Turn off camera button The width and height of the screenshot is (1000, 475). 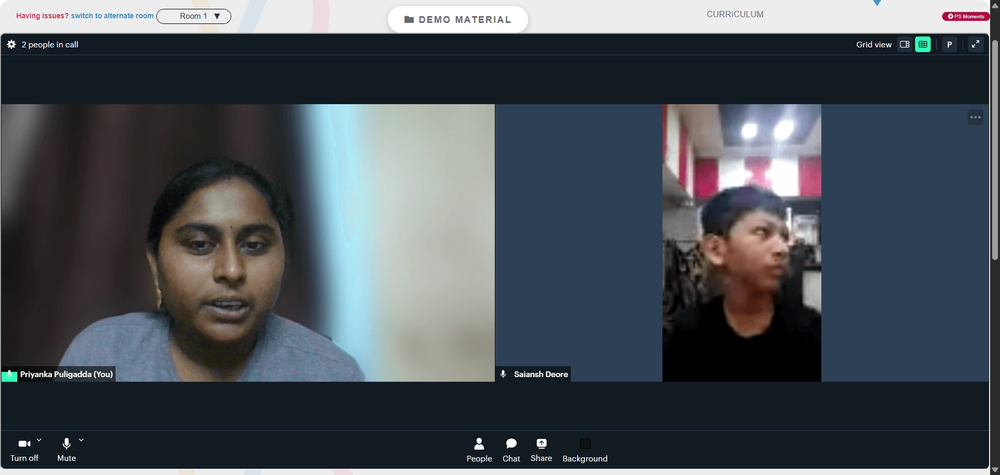point(24,449)
